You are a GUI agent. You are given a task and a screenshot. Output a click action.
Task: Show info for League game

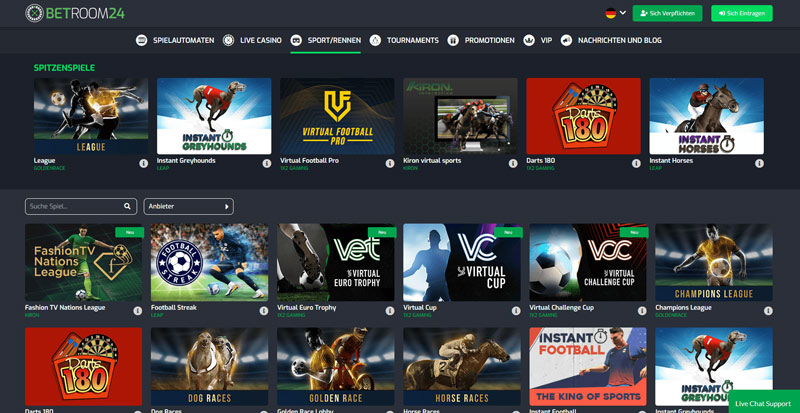pyautogui.click(x=143, y=163)
